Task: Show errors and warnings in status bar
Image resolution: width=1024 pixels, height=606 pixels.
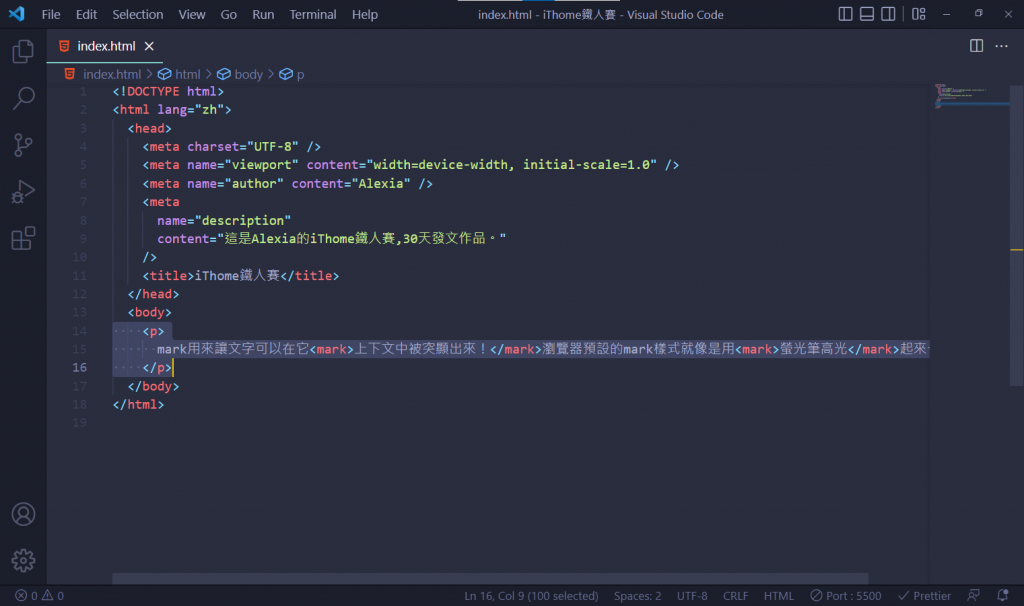Action: click(40, 596)
